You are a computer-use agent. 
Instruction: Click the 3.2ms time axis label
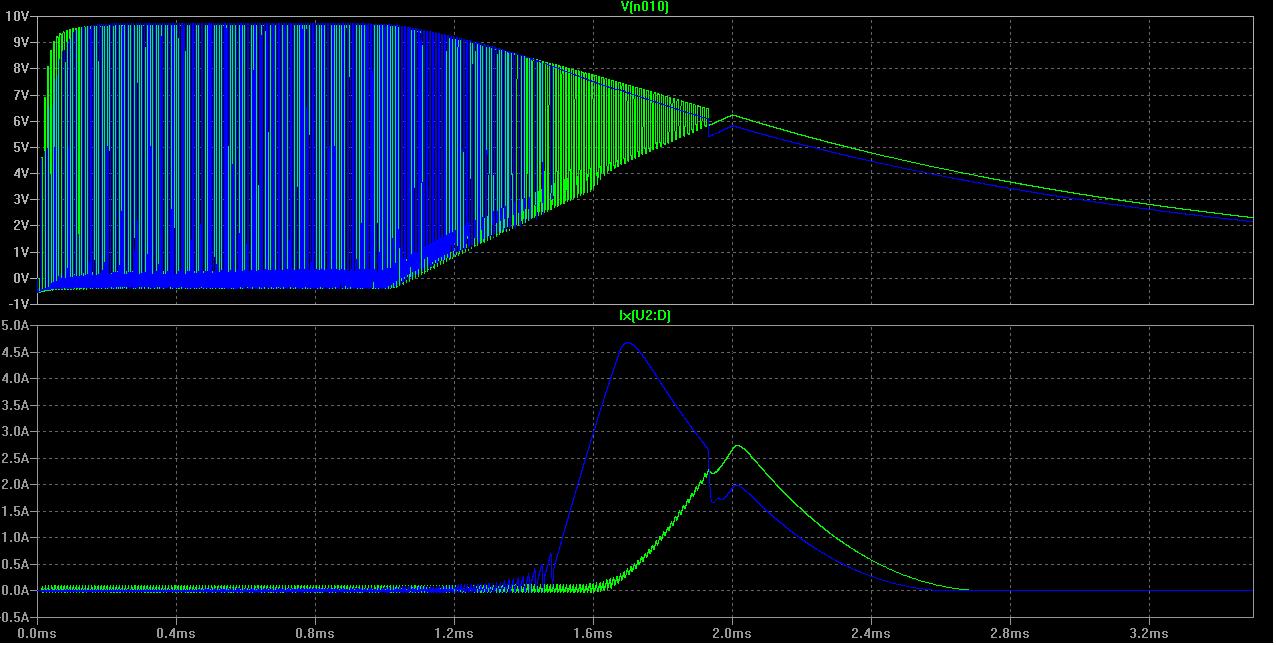click(x=1148, y=633)
